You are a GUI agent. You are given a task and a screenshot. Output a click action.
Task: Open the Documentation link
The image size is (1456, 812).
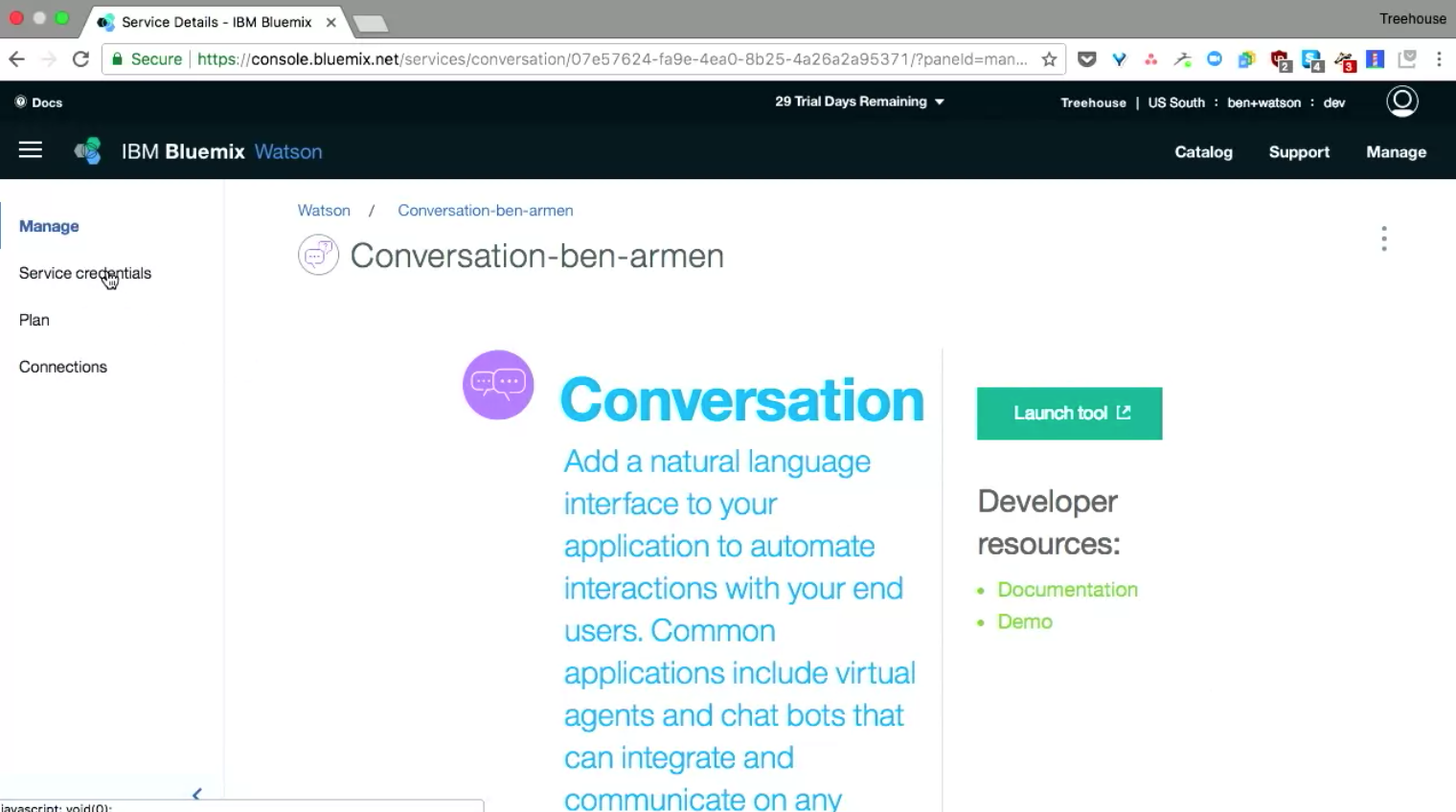coord(1067,590)
